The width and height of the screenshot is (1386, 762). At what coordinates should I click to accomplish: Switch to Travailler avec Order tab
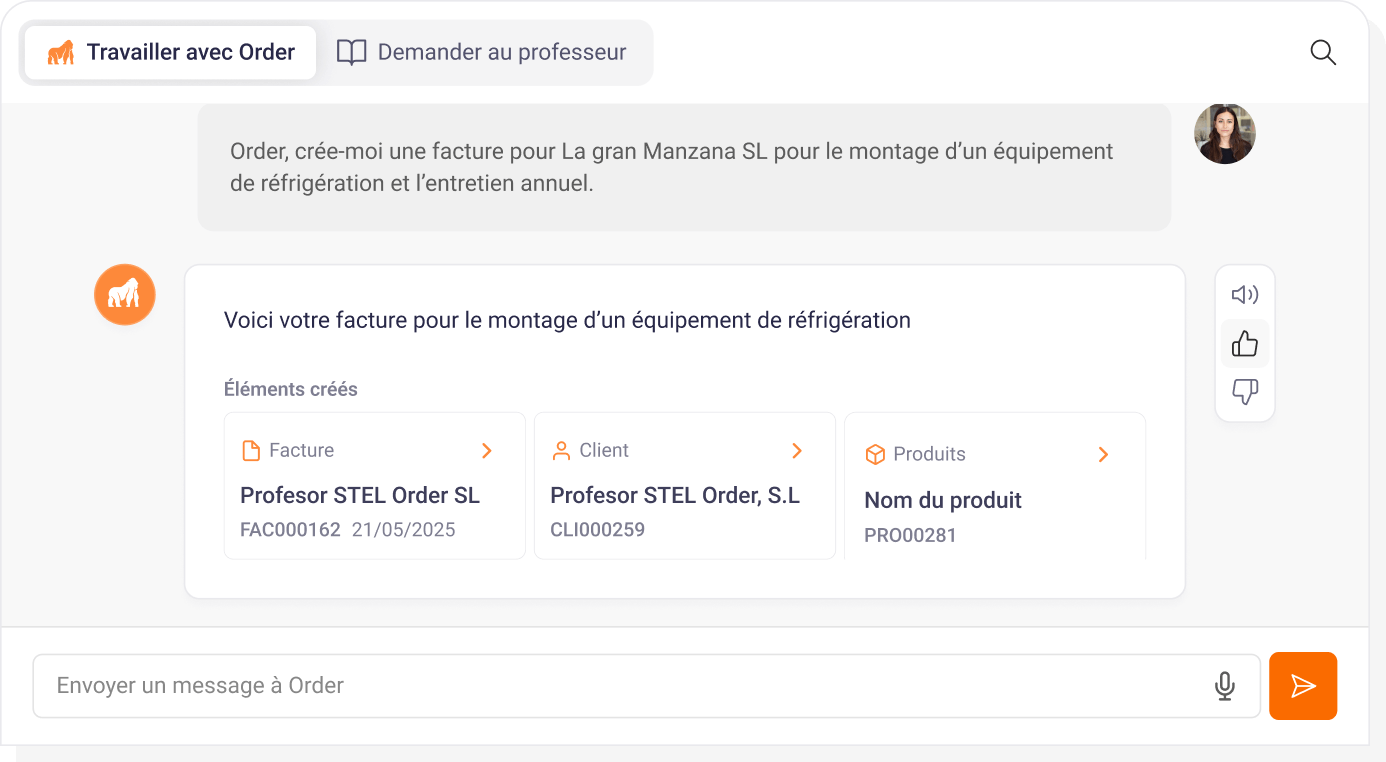tap(171, 53)
